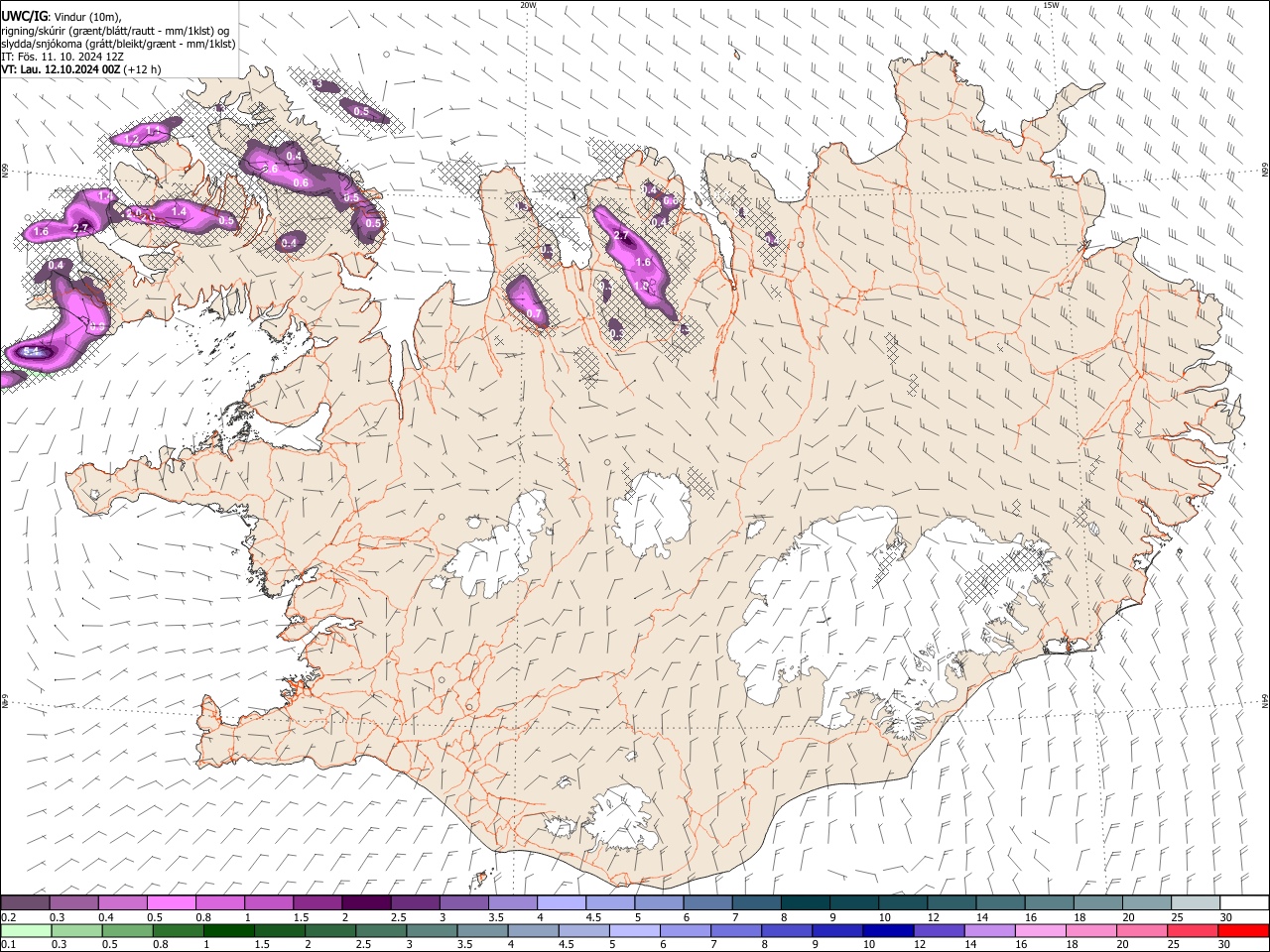This screenshot has height=952, width=1270.
Task: Click the UWC/IG title in the header box
Action: (x=24, y=17)
